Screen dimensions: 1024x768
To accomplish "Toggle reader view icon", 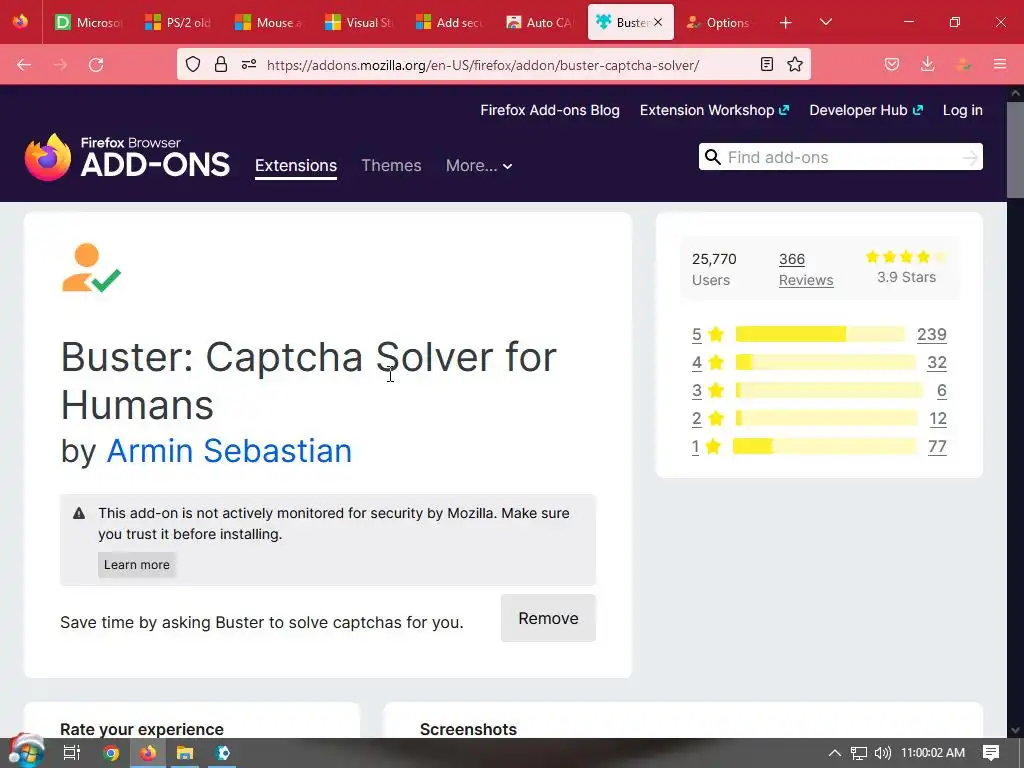I will 767,64.
